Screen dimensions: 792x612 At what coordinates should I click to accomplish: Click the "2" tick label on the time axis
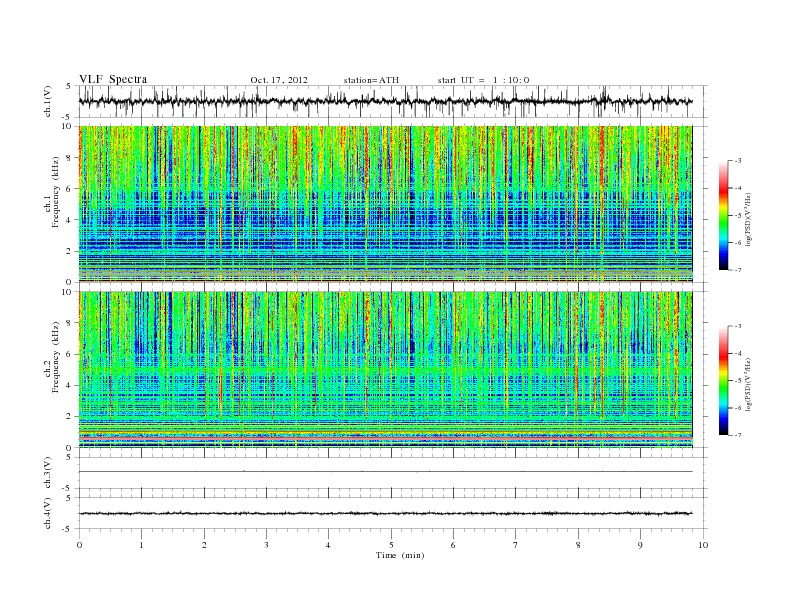click(x=204, y=545)
